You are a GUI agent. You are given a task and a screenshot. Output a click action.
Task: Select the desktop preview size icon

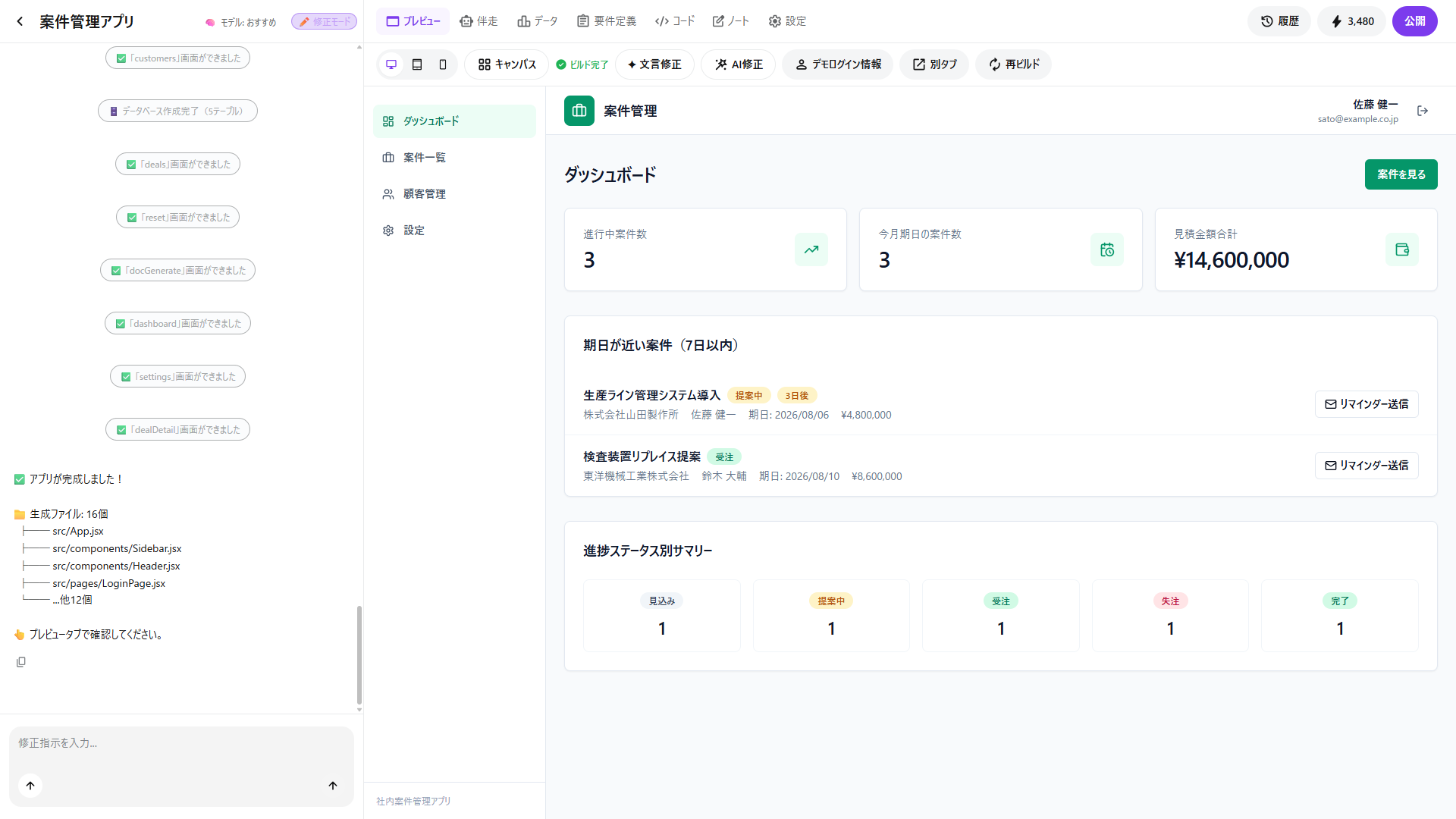pos(391,64)
